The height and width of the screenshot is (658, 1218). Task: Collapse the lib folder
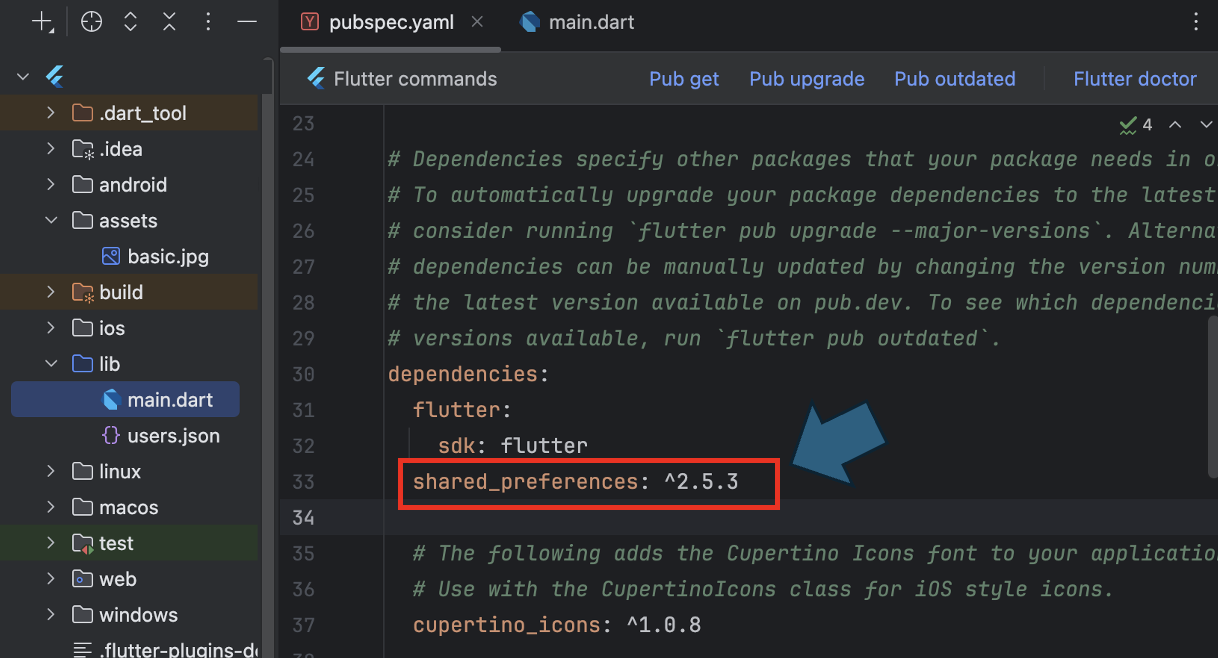pos(51,364)
